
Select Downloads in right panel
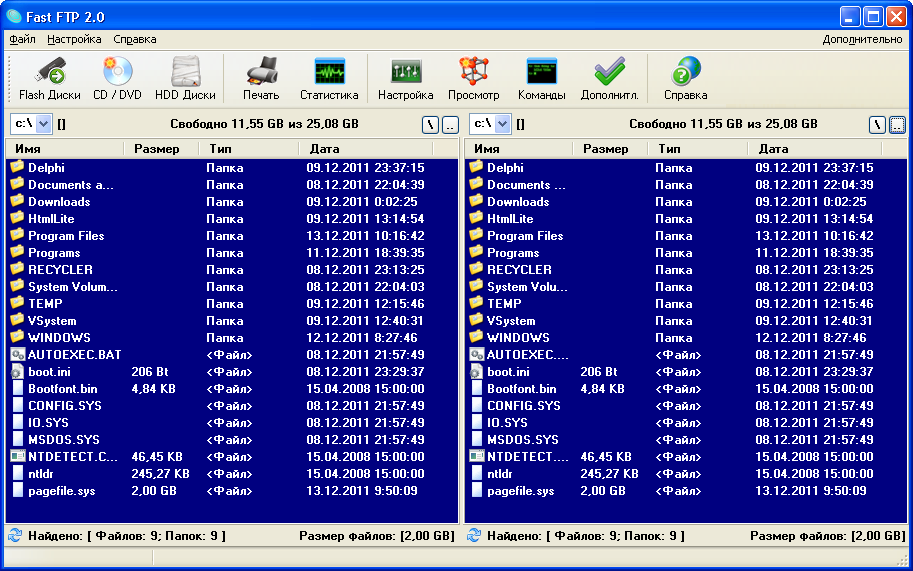coord(518,202)
